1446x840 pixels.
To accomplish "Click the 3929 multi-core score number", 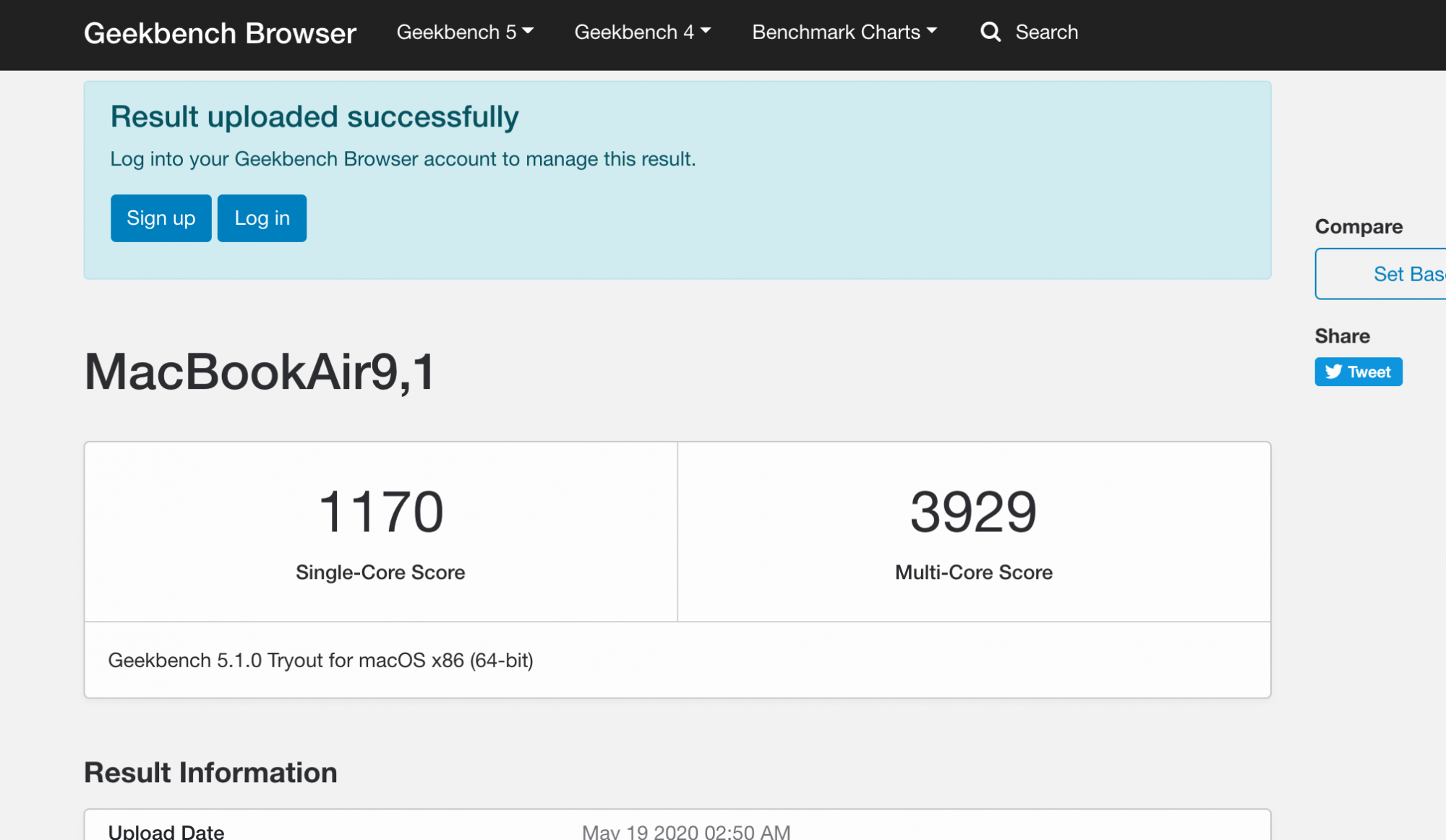I will pos(973,512).
